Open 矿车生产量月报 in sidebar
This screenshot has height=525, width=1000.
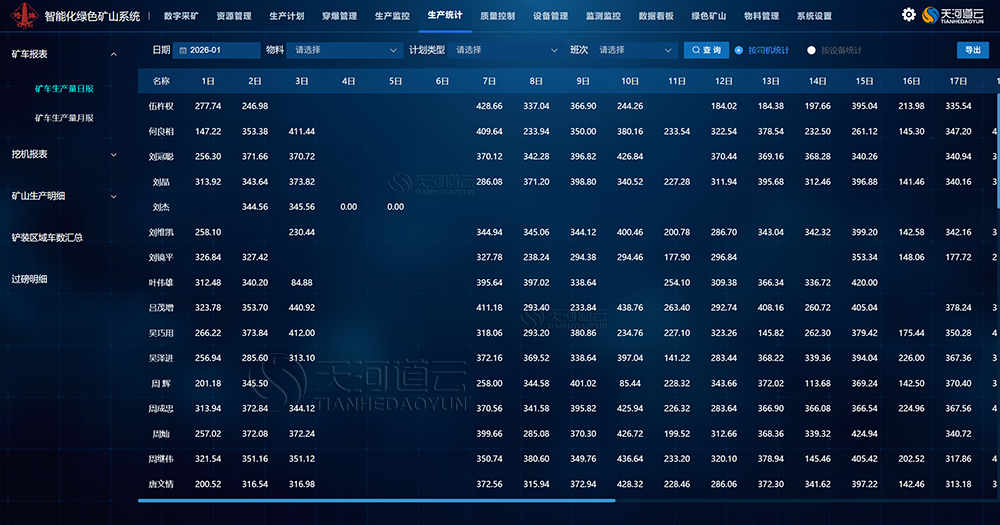(x=64, y=118)
